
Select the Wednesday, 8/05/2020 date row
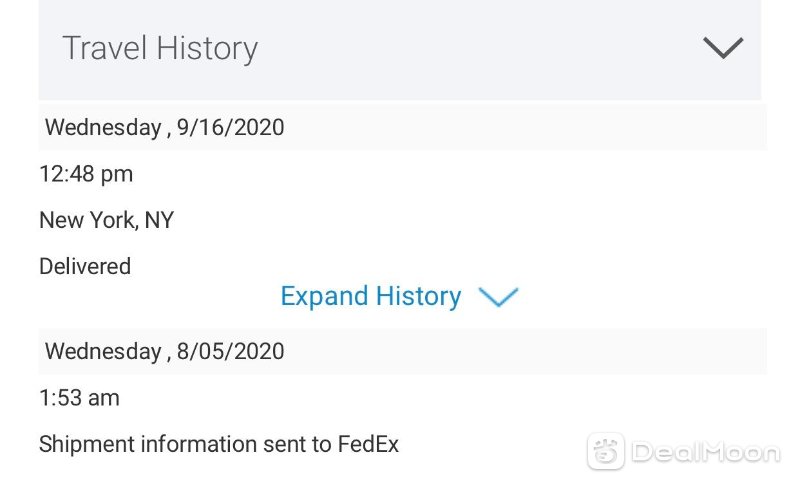pos(403,351)
